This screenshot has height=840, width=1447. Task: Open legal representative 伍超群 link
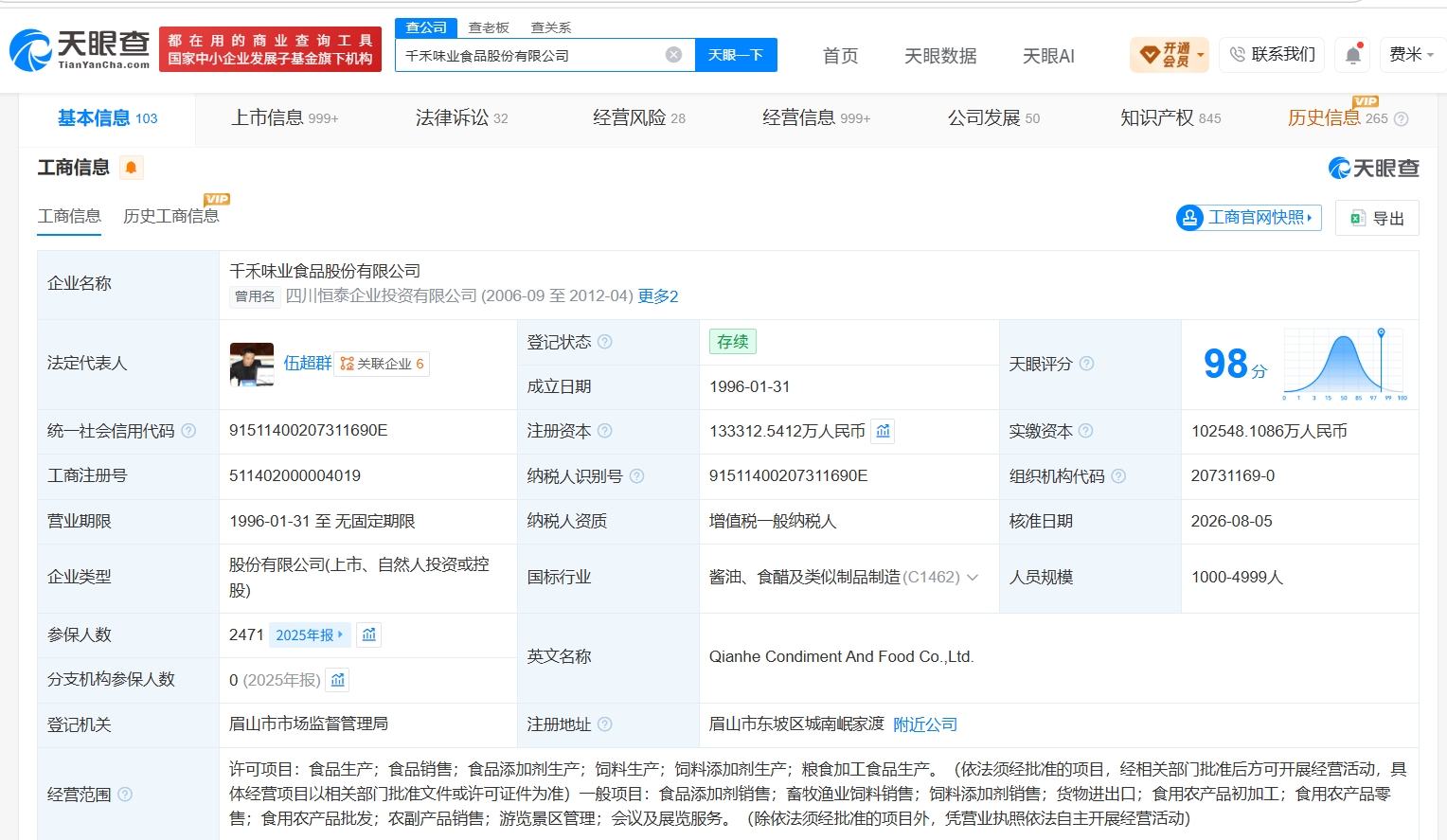(308, 364)
